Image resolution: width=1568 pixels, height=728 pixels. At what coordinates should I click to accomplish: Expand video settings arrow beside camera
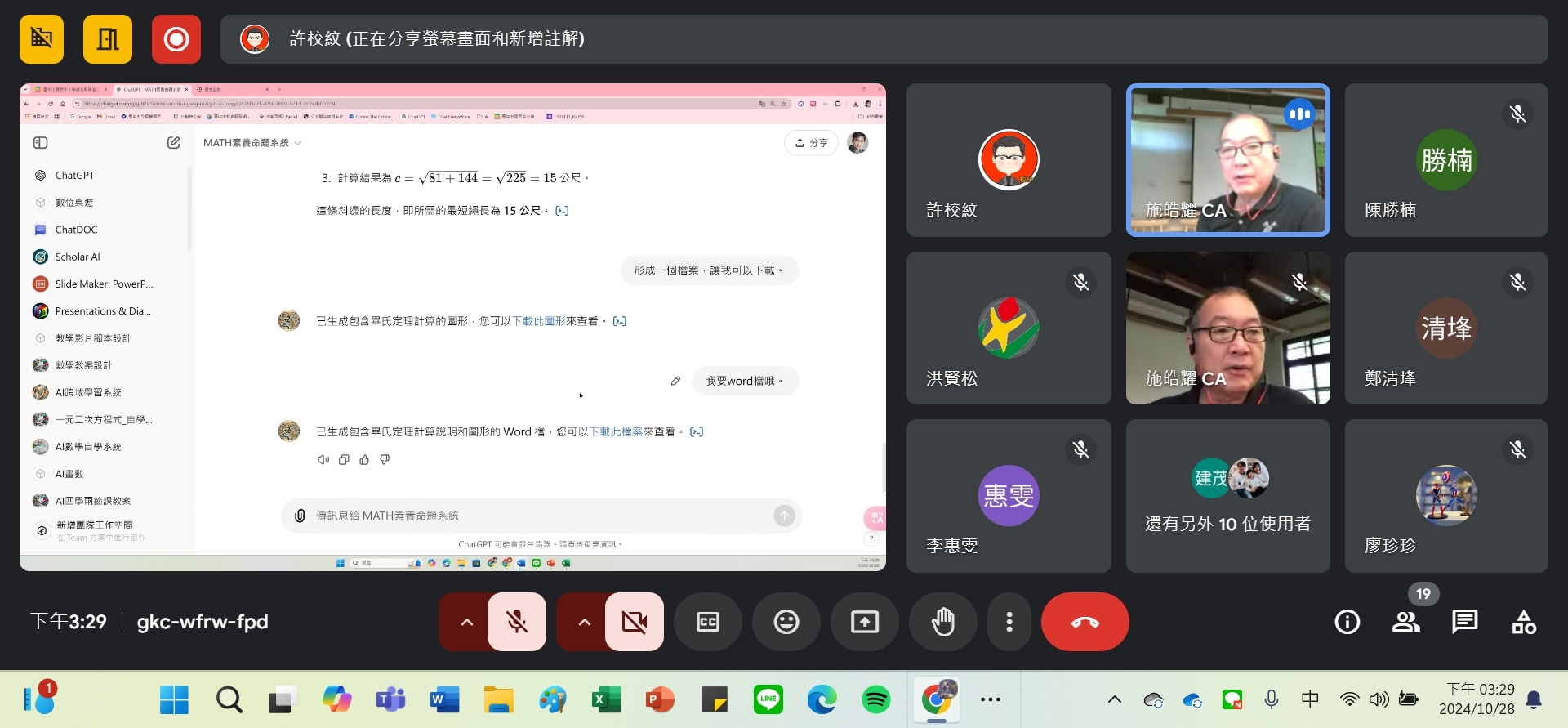coord(584,622)
